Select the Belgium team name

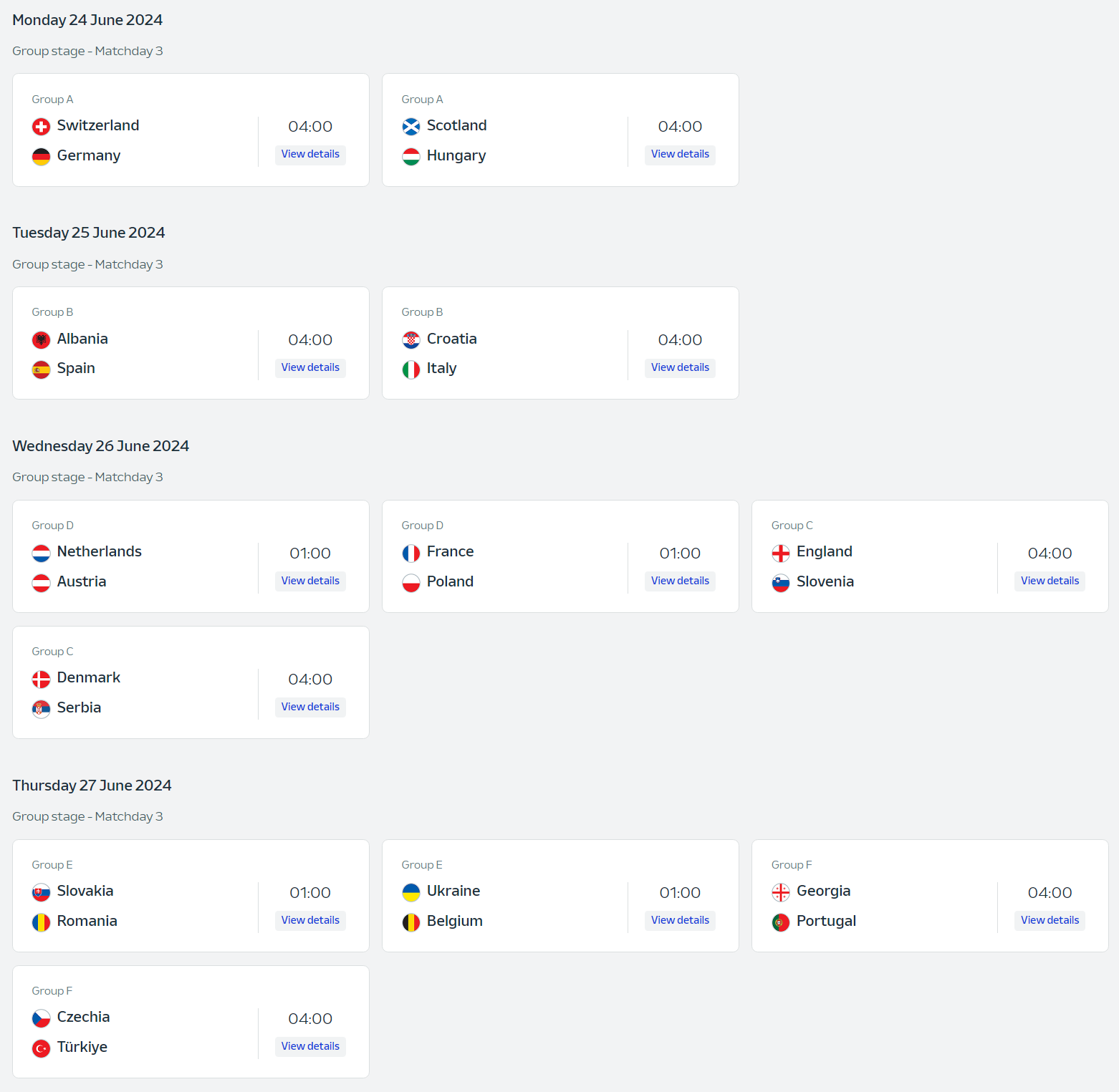(x=455, y=921)
